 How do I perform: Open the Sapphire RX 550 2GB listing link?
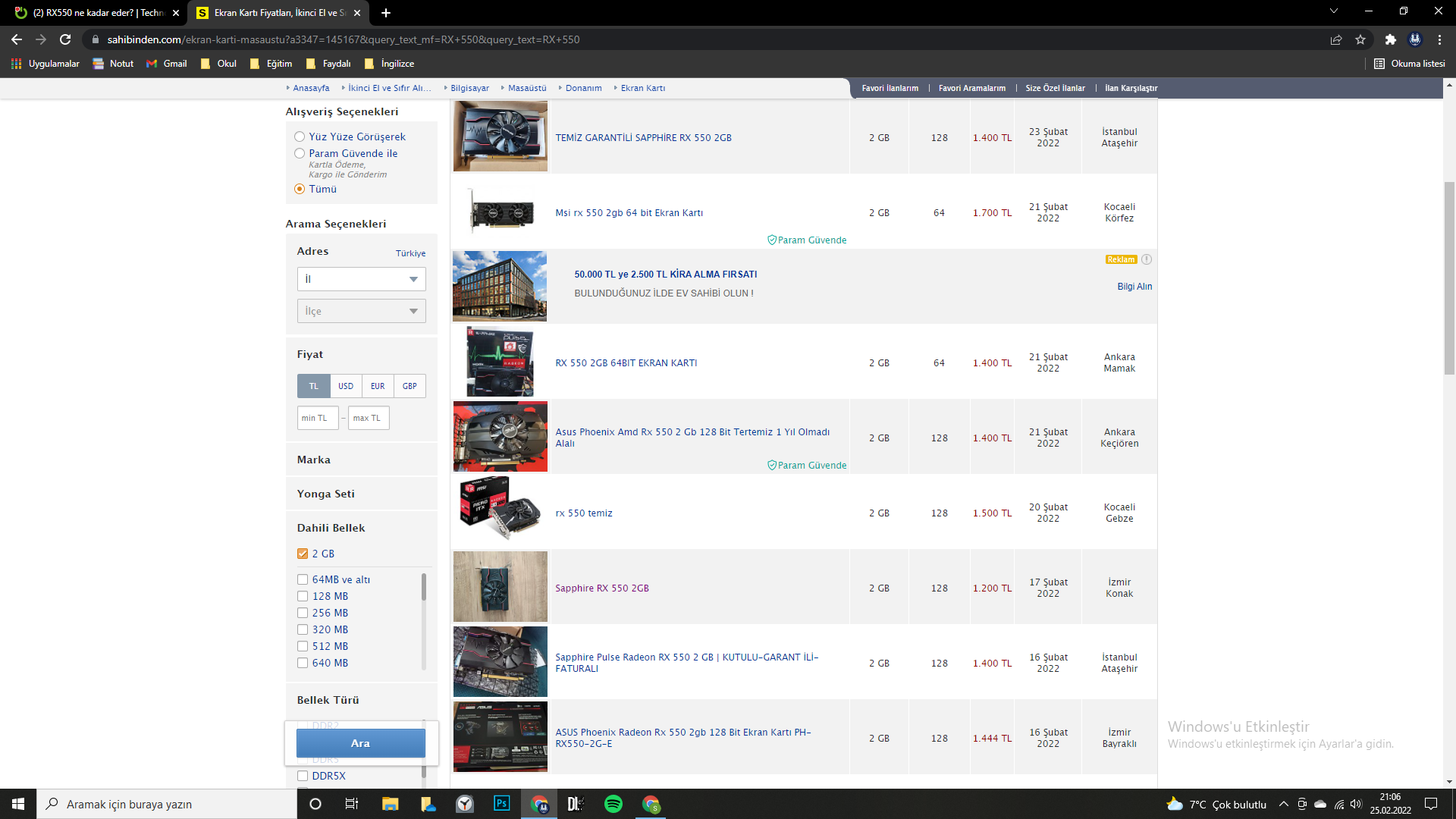pos(601,588)
